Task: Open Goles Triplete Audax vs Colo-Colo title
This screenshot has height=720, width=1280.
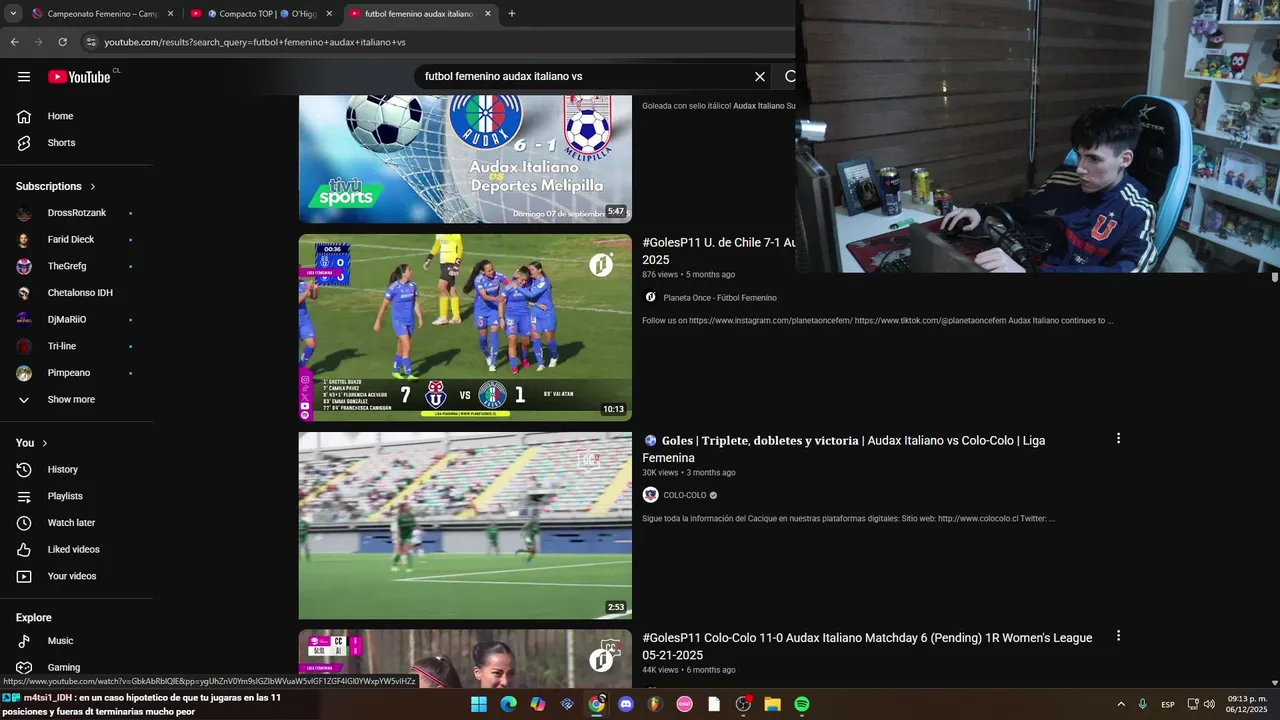Action: coord(844,449)
